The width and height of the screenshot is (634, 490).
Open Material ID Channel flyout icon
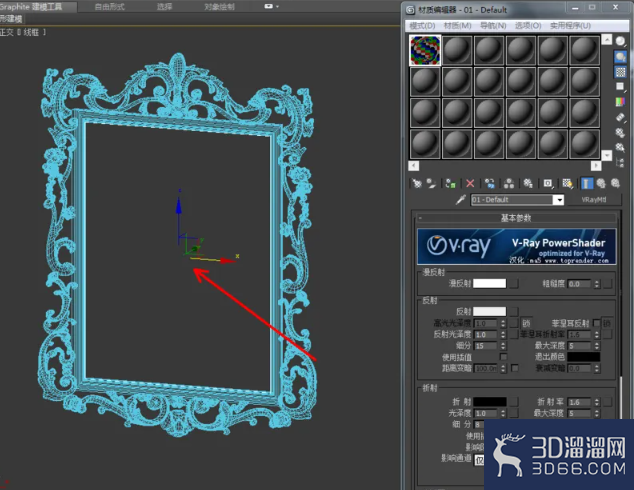pos(548,184)
